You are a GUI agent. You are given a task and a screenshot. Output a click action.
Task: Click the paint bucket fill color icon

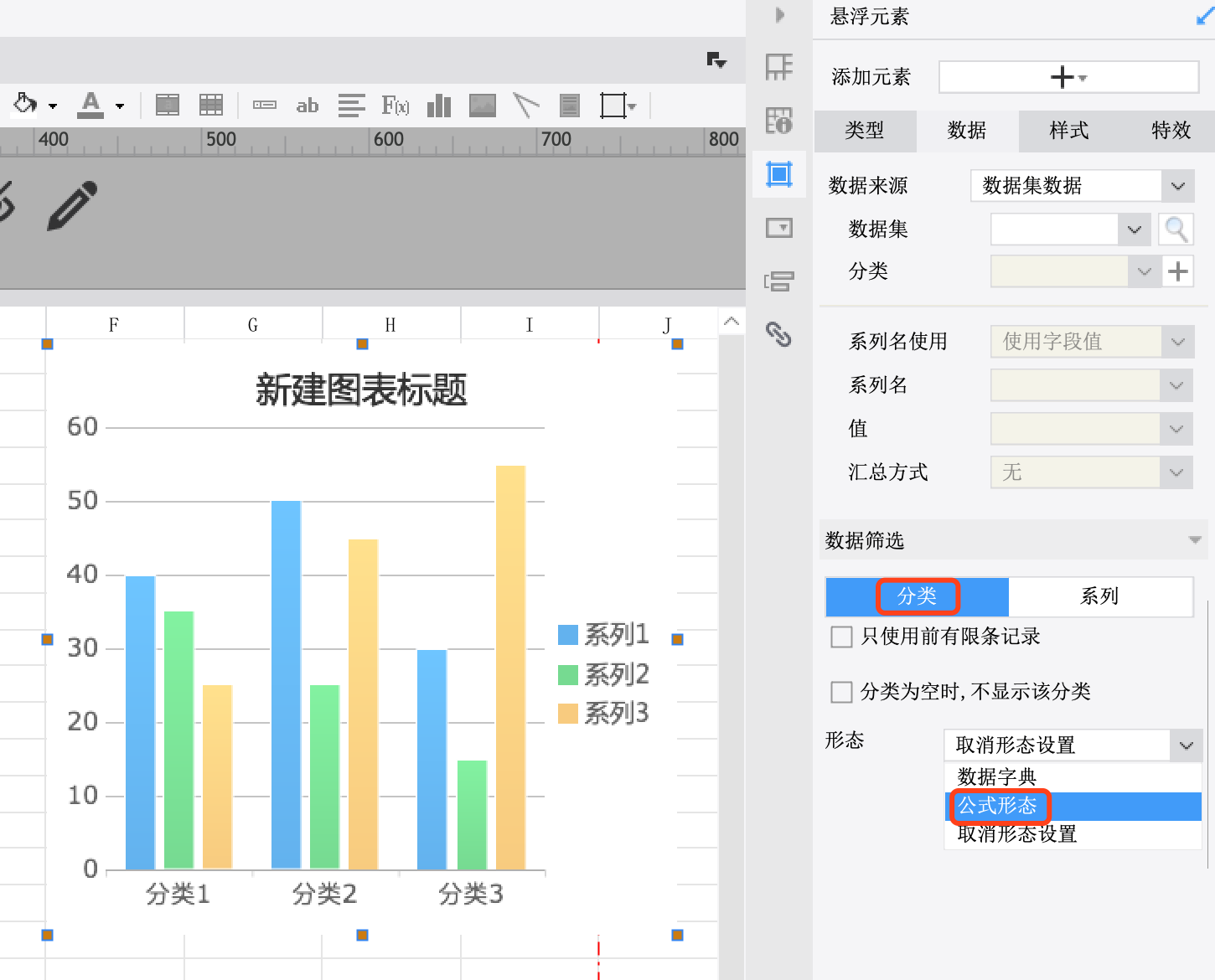(25, 105)
